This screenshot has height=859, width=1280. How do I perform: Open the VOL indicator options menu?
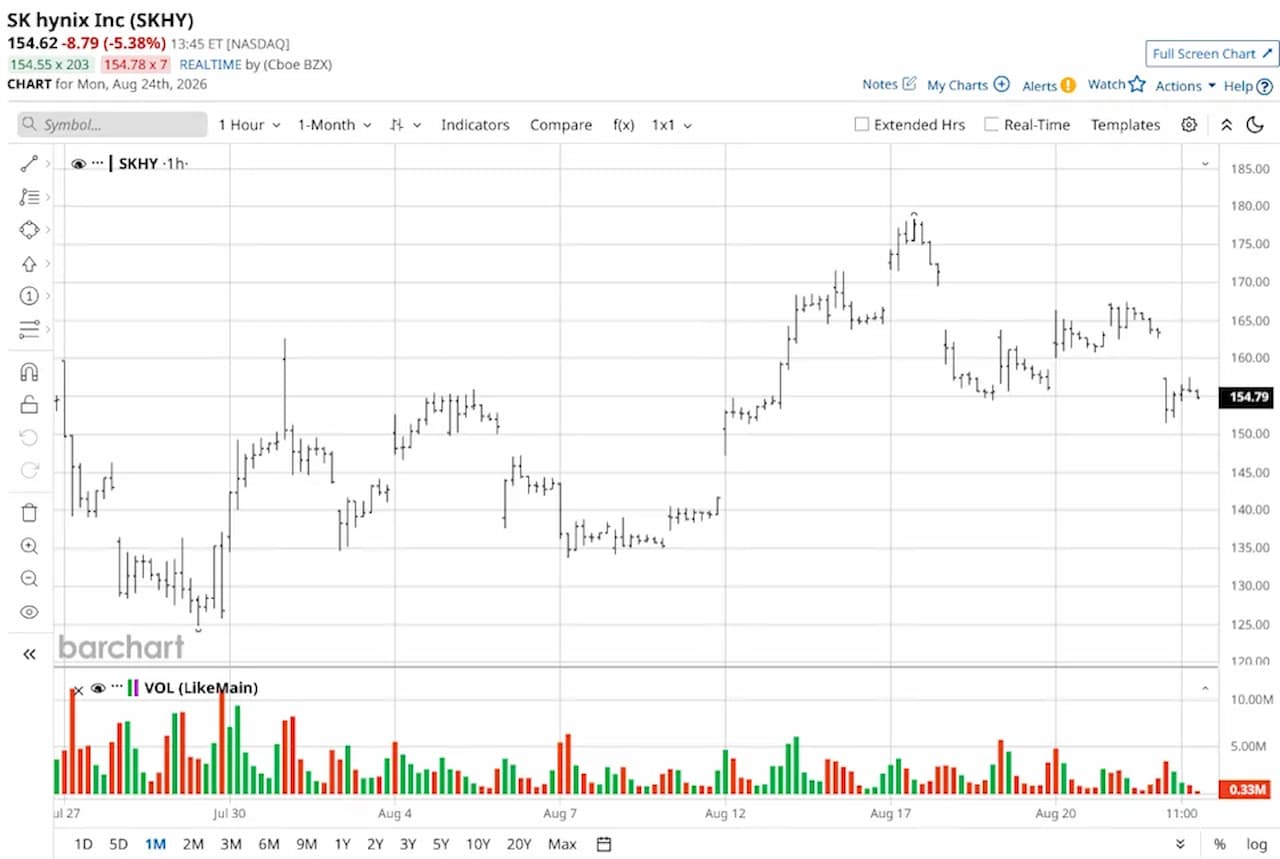click(117, 687)
